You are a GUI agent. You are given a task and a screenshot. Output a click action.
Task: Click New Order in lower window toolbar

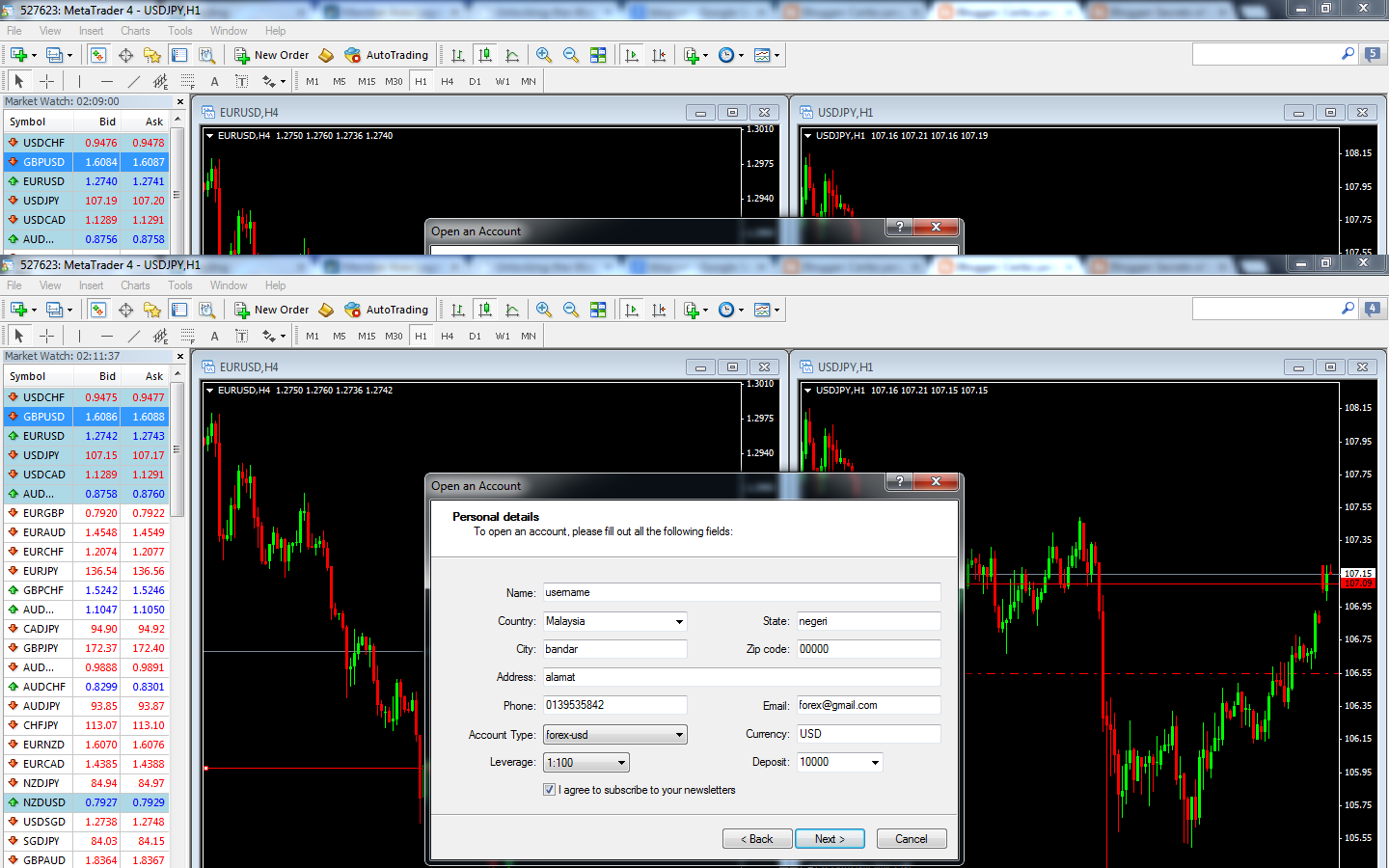pyautogui.click(x=272, y=310)
